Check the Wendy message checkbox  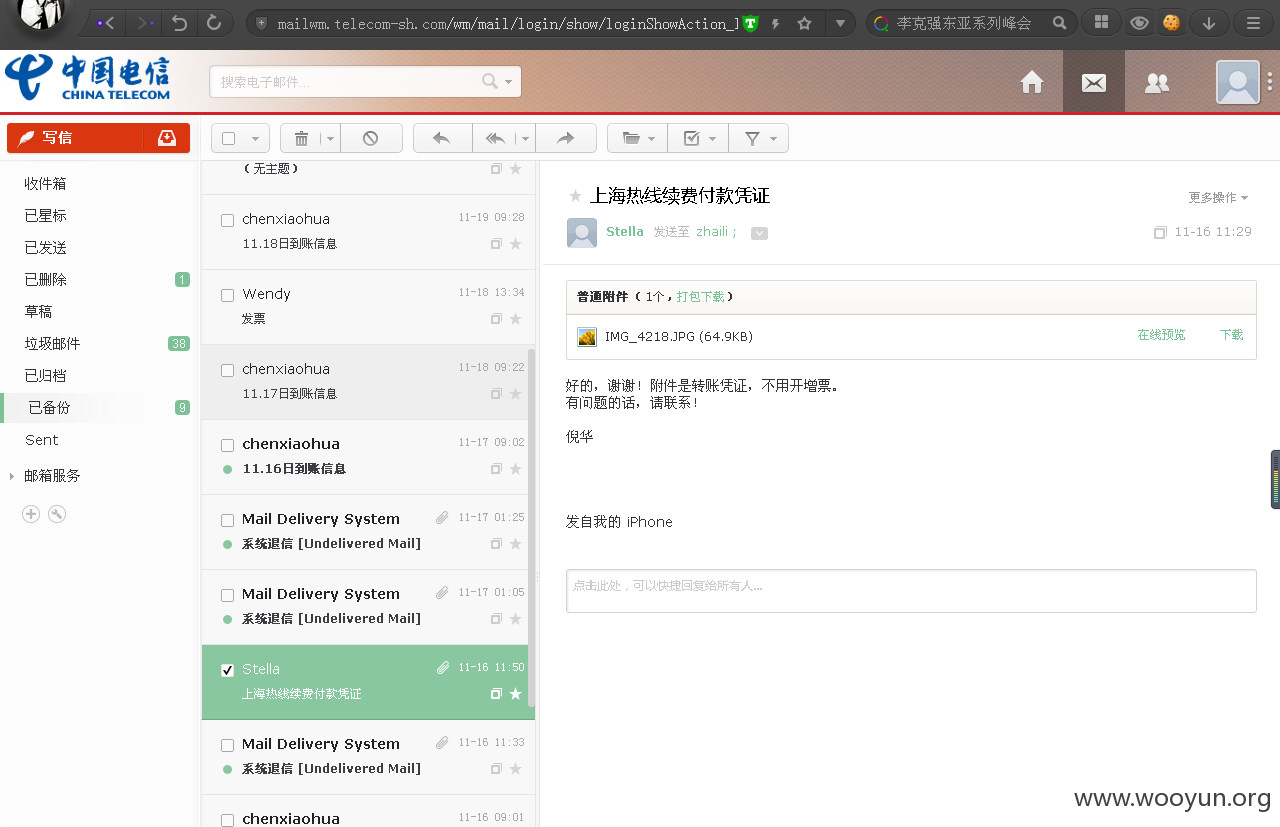click(x=228, y=295)
